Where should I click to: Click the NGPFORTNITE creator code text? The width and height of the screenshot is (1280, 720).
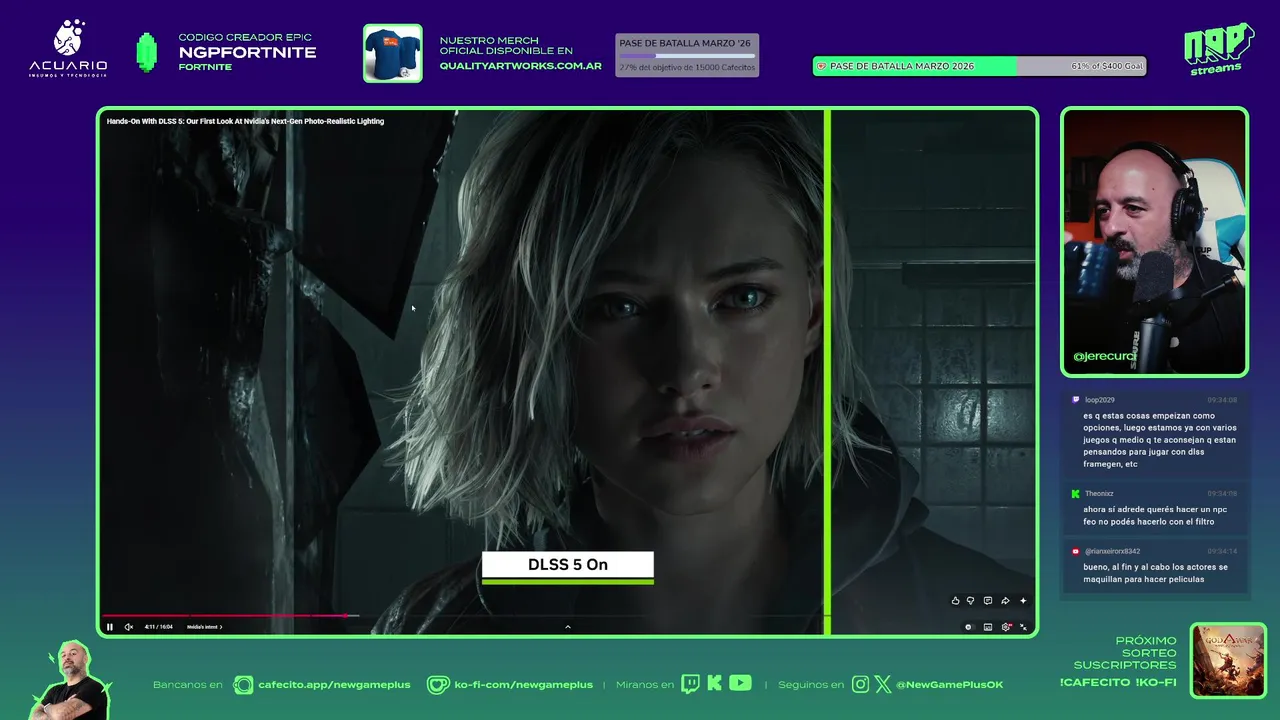pyautogui.click(x=247, y=52)
